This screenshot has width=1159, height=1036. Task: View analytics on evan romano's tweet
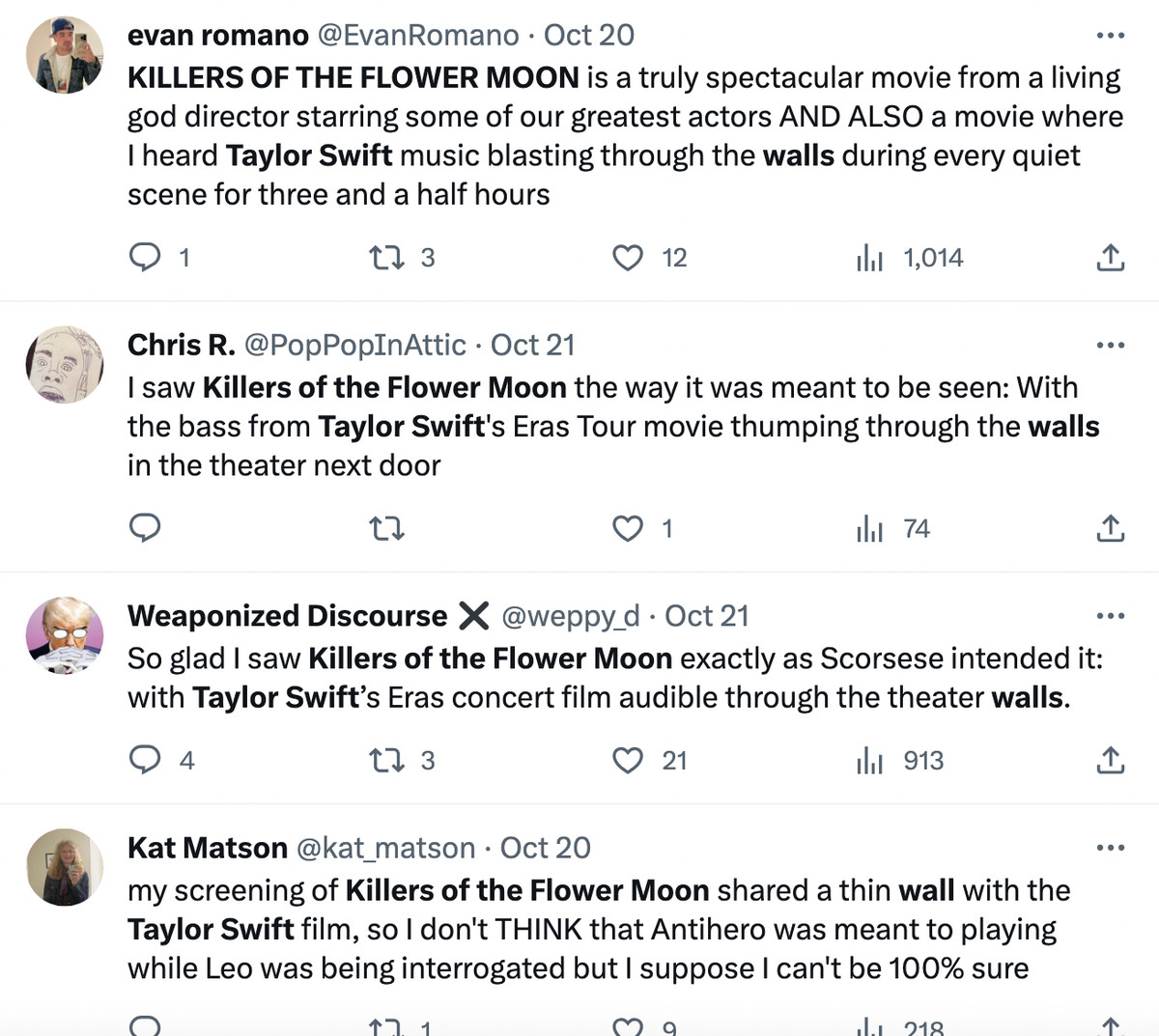870,258
